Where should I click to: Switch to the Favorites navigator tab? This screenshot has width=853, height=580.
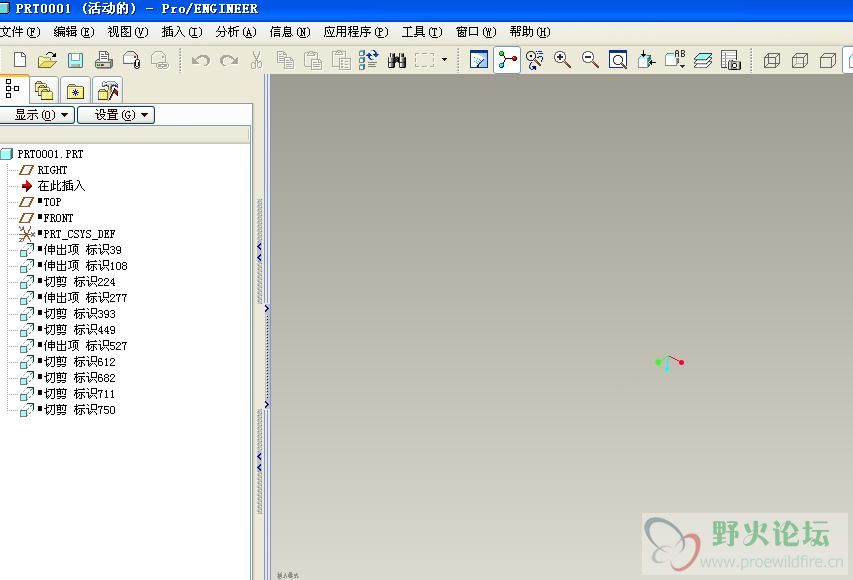click(75, 90)
